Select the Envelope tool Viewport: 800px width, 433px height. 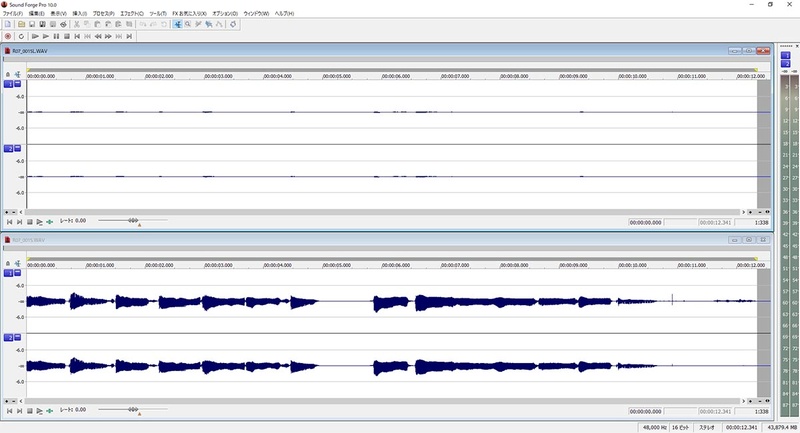point(219,24)
